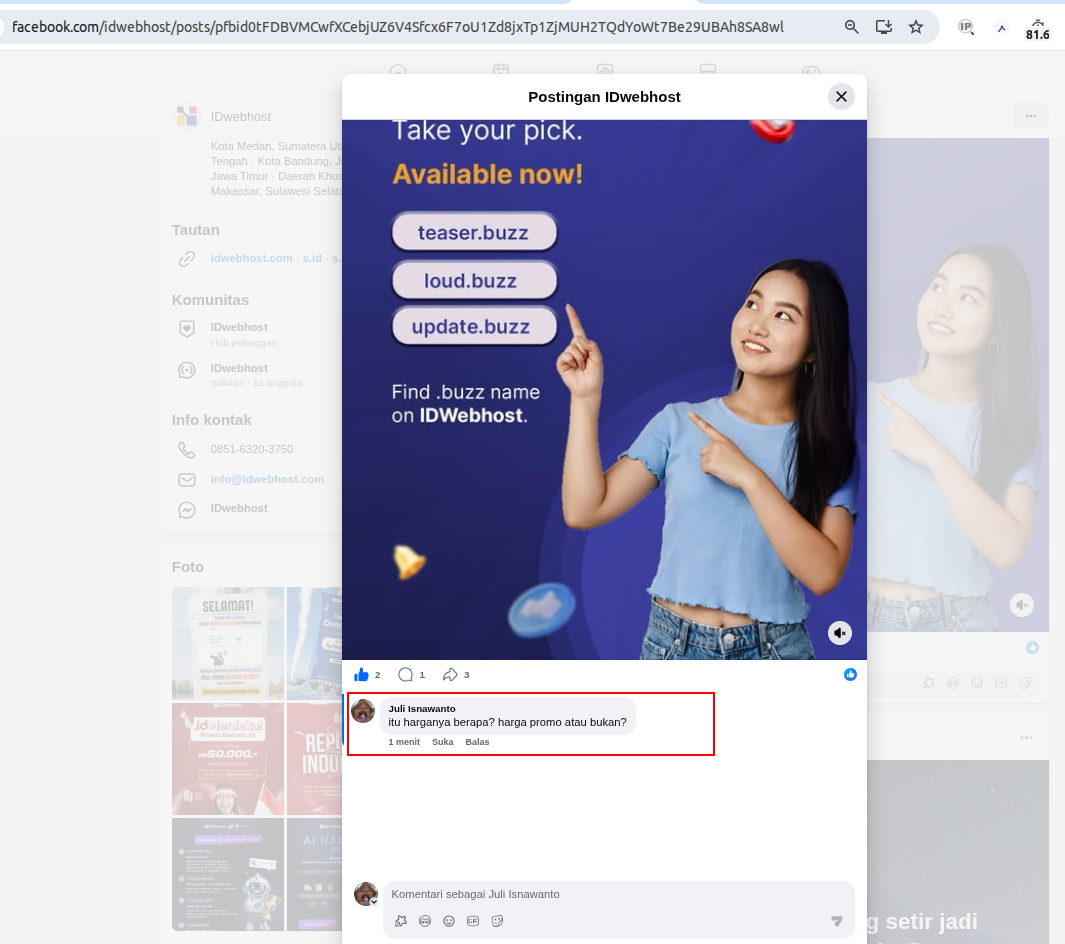Open the Juli Isnawanto commenter name
The image size is (1065, 944).
point(422,708)
